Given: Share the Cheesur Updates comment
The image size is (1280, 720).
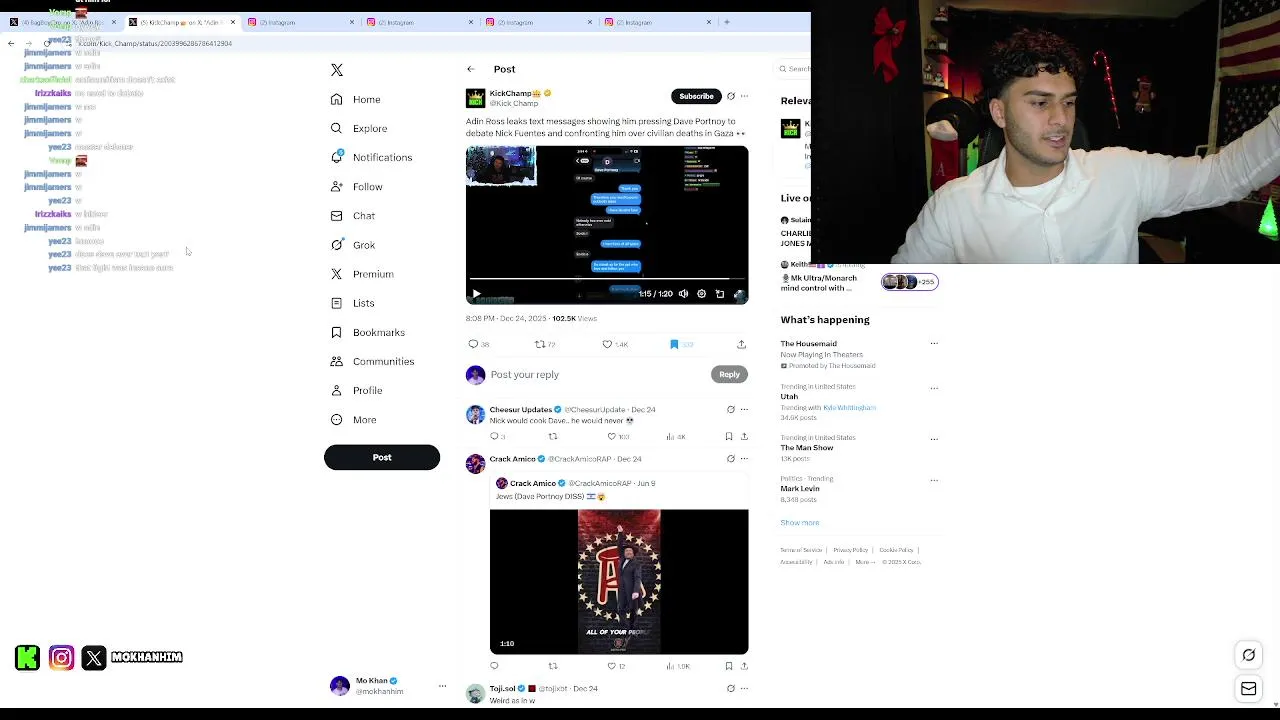Looking at the screenshot, I should 743,436.
